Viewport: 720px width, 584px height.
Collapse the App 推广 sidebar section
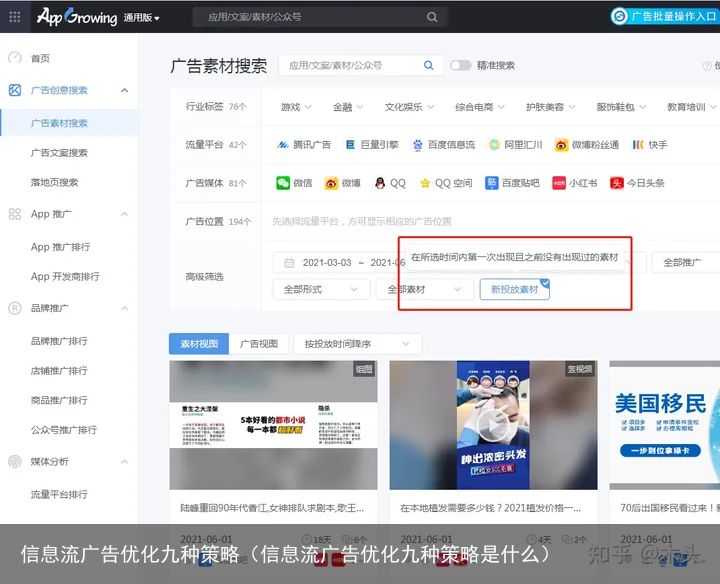pos(124,214)
